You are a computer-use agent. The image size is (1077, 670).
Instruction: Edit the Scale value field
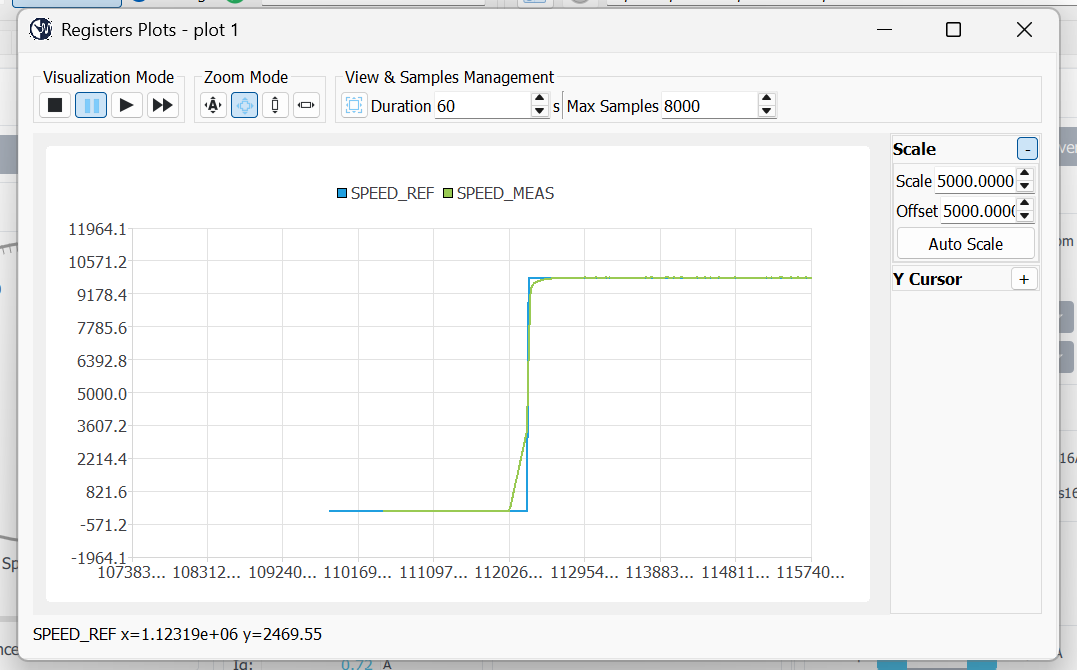975,180
